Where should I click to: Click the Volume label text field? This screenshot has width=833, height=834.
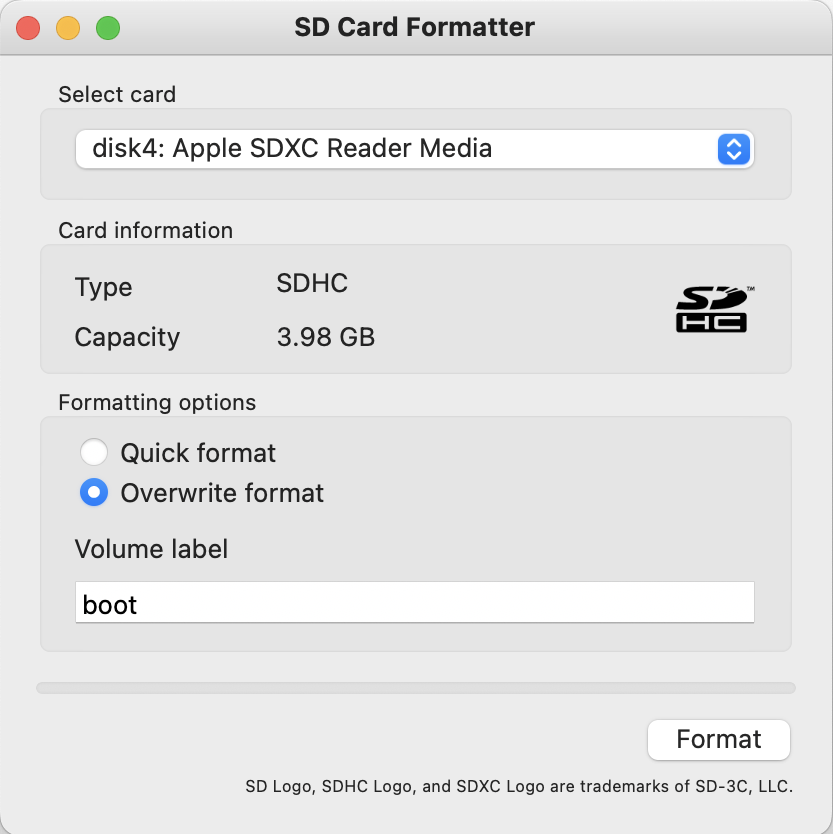[415, 602]
